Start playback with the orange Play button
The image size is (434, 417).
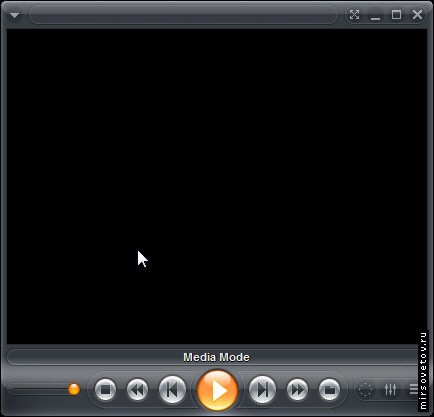(x=217, y=390)
